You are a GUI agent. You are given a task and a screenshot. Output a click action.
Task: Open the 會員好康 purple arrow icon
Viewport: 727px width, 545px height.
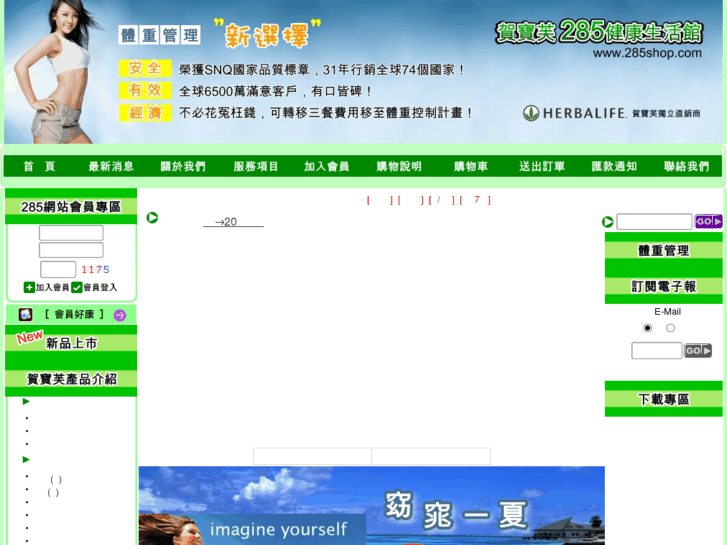(120, 315)
